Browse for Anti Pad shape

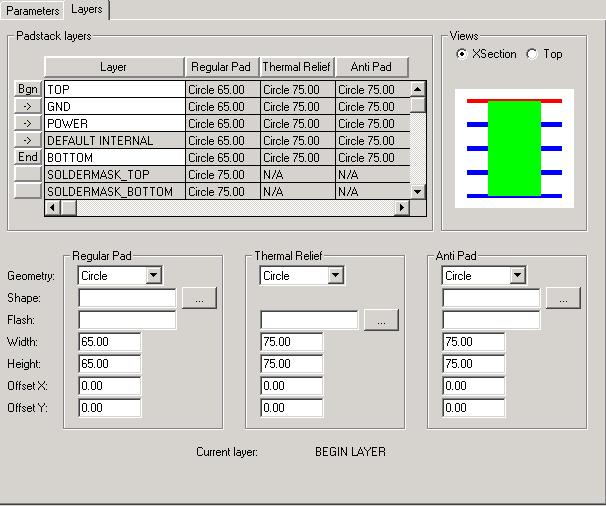click(x=563, y=298)
